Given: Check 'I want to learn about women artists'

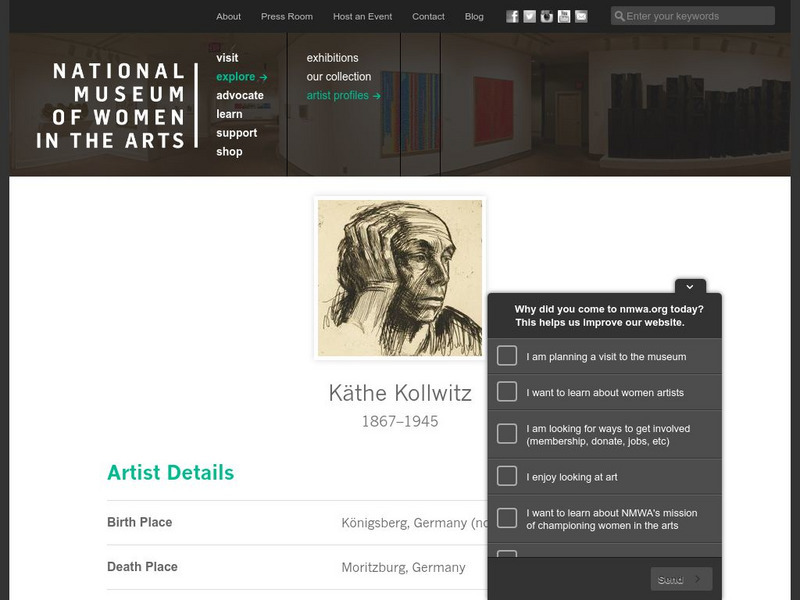Looking at the screenshot, I should (507, 392).
